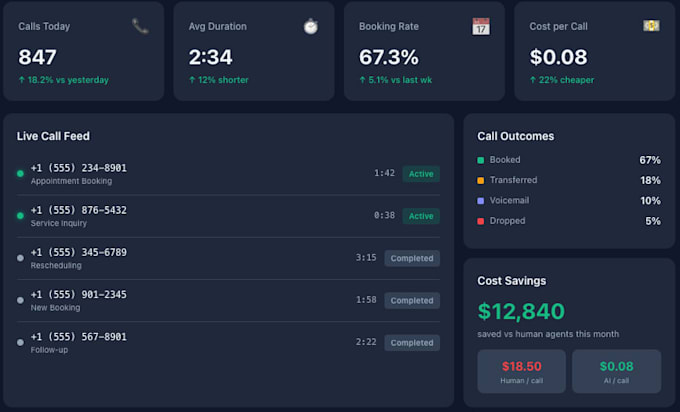Click the 18.2% vs yesterday trend
Image resolution: width=680 pixels, height=412 pixels.
[x=63, y=80]
